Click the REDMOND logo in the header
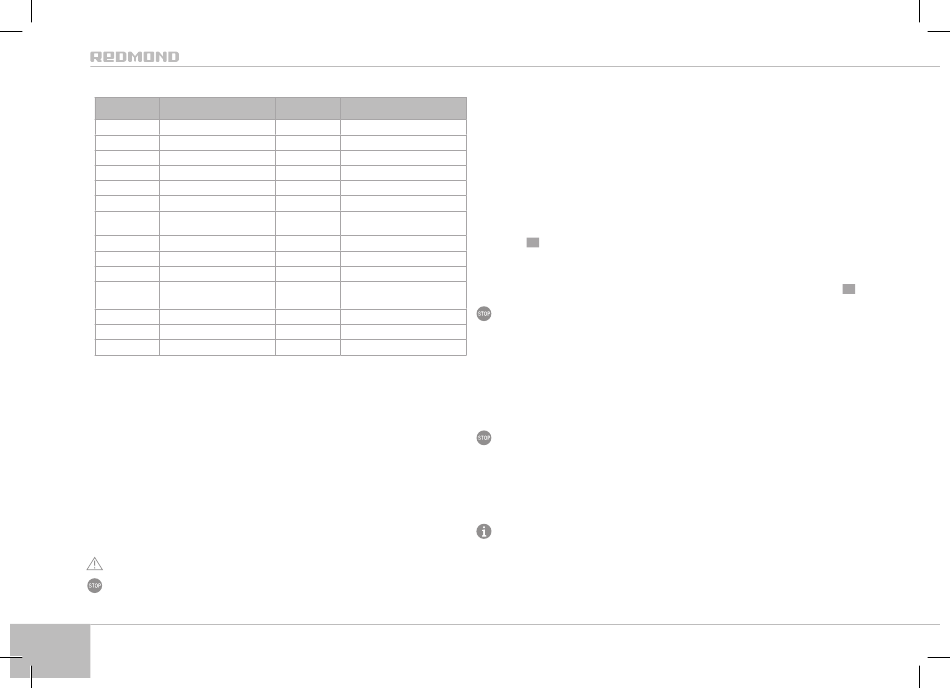Image resolution: width=950 pixels, height=688 pixels. click(x=135, y=57)
